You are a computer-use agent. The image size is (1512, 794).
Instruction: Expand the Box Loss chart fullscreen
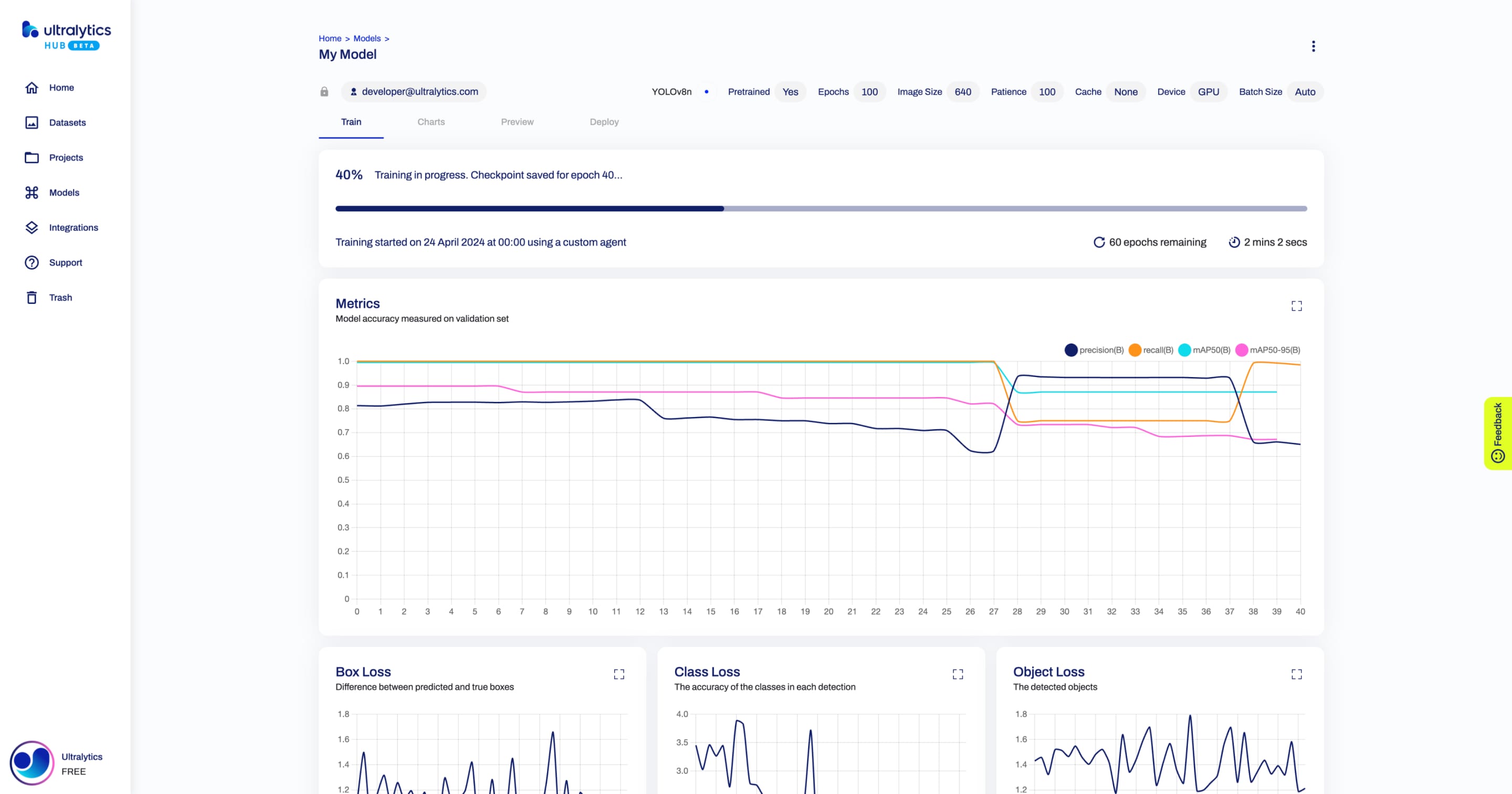pos(620,673)
